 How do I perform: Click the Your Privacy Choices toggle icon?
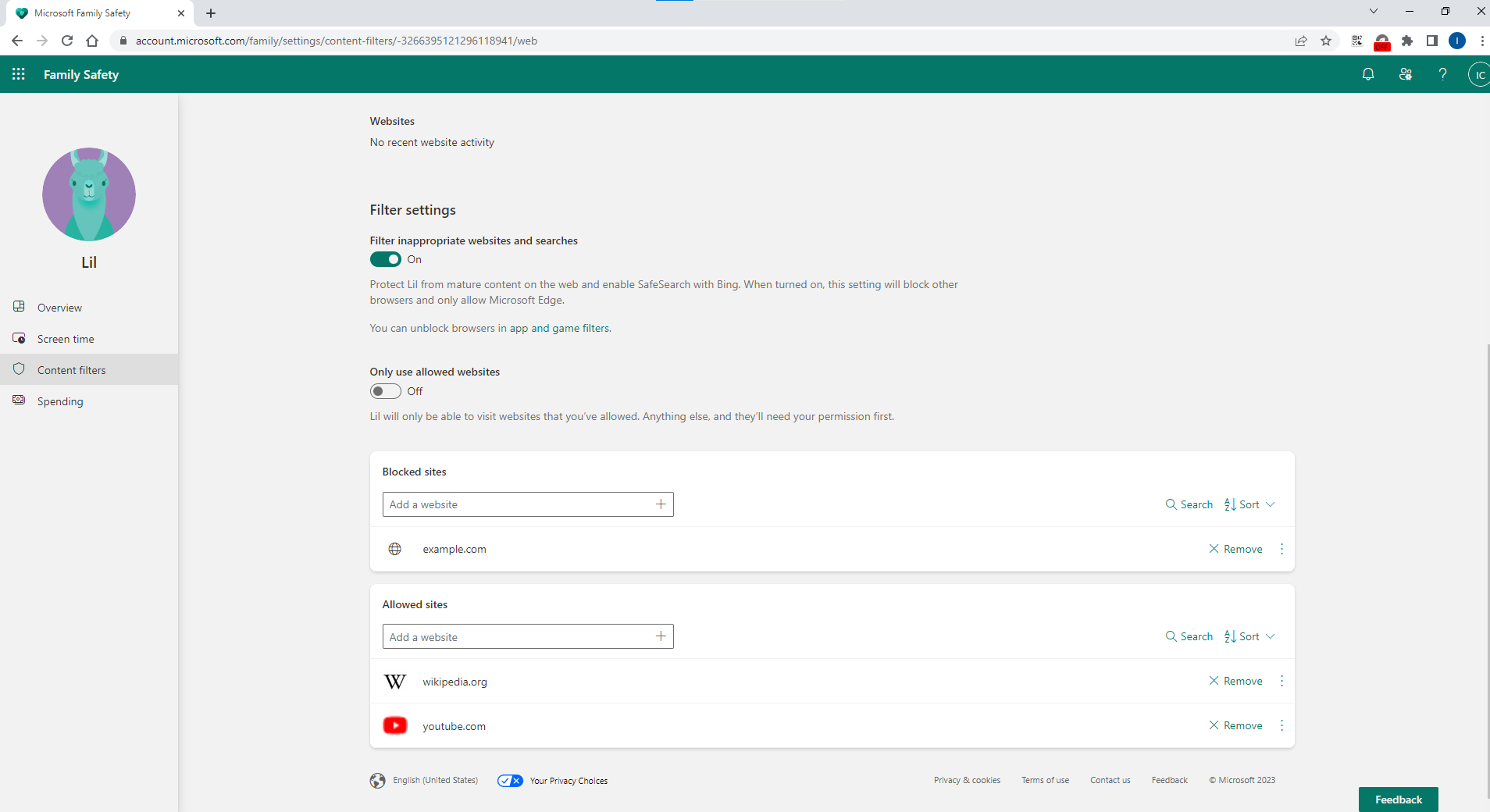[510, 781]
